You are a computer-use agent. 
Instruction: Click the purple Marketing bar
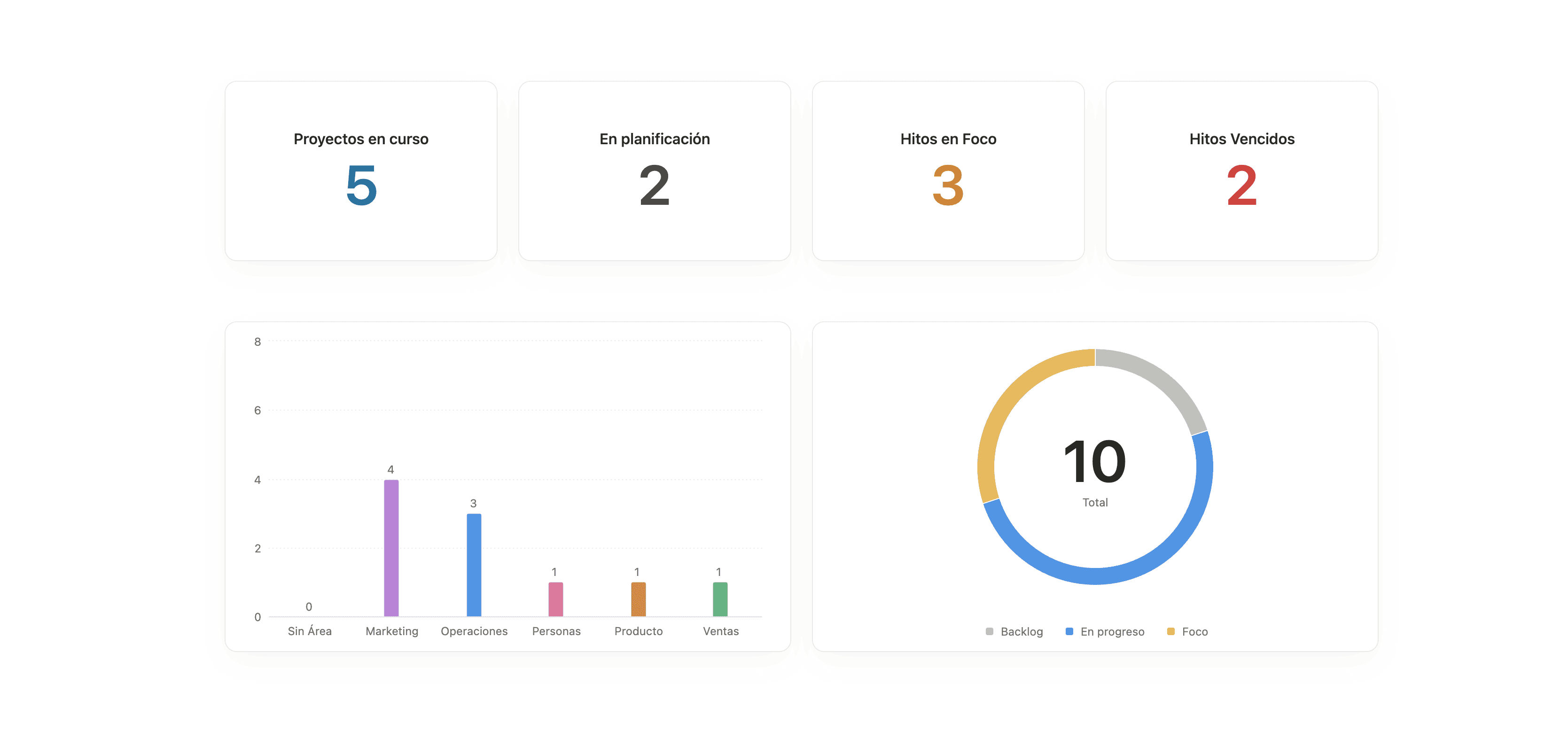click(x=391, y=548)
